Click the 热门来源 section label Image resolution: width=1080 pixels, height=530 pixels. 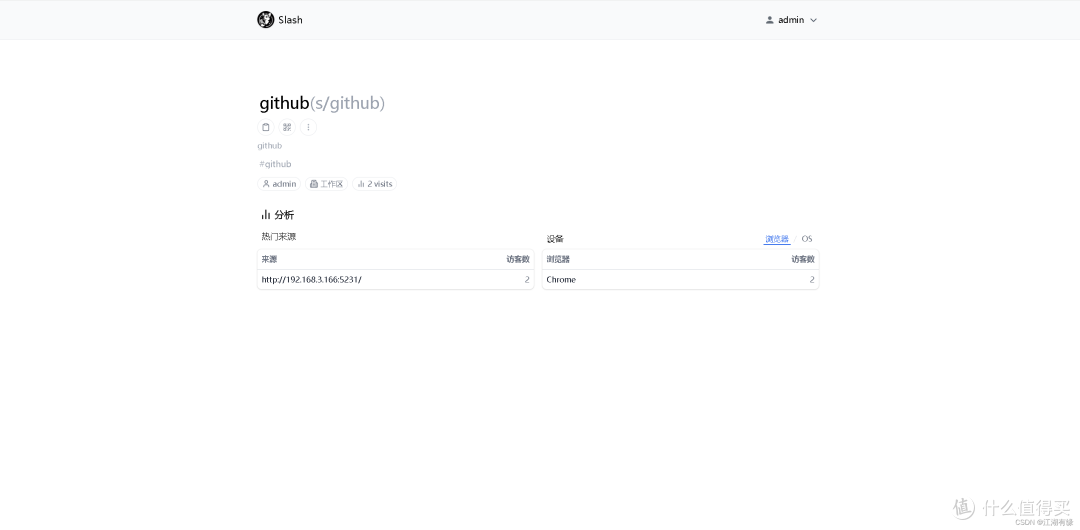278,236
